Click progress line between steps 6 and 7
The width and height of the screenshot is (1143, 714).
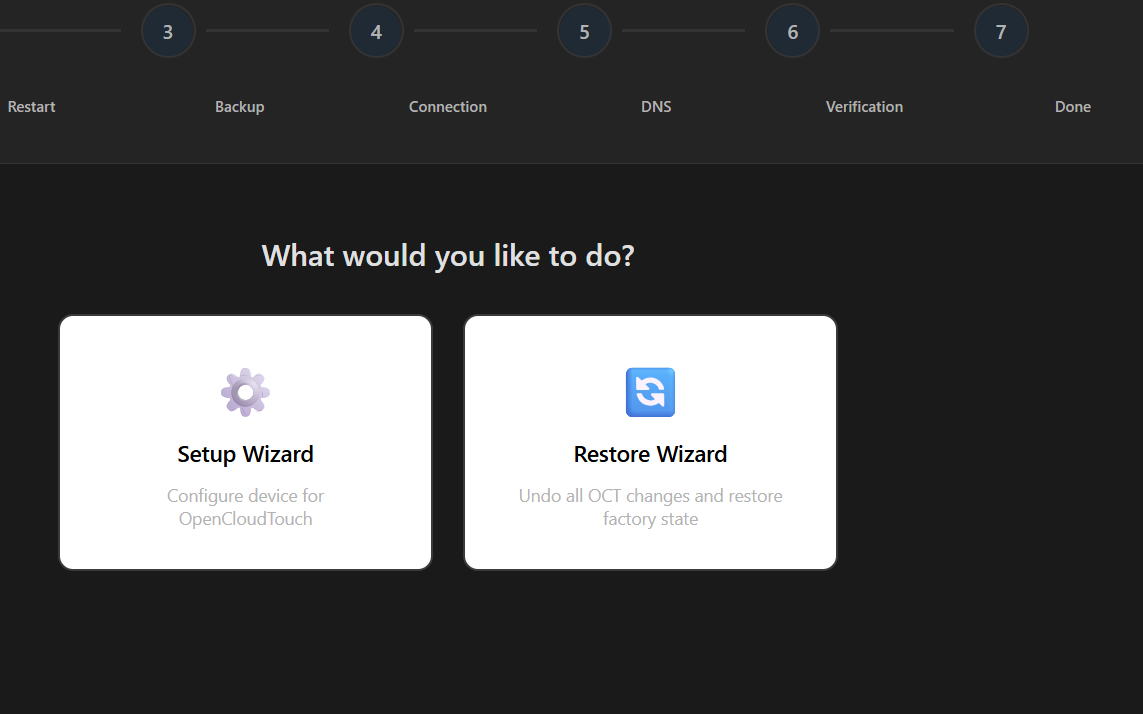[x=892, y=31]
